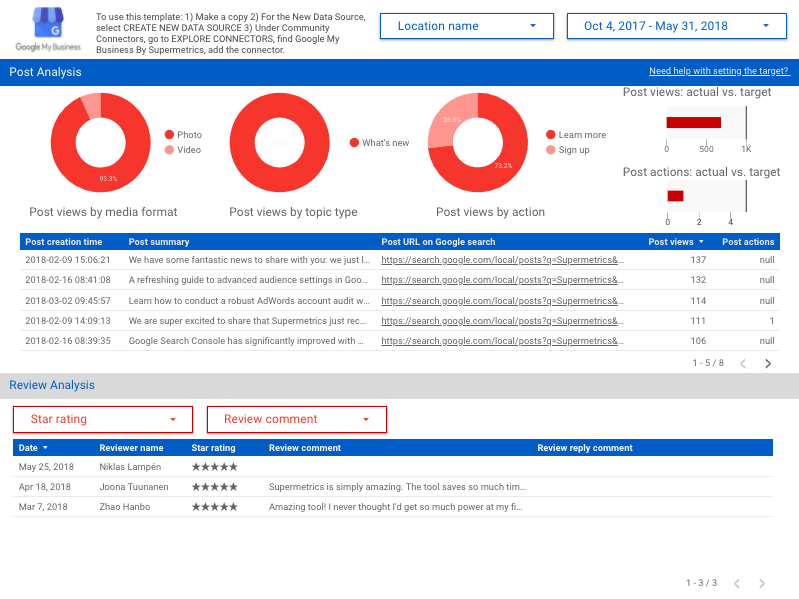
Task: Click the Sign up legend item
Action: pos(573,150)
